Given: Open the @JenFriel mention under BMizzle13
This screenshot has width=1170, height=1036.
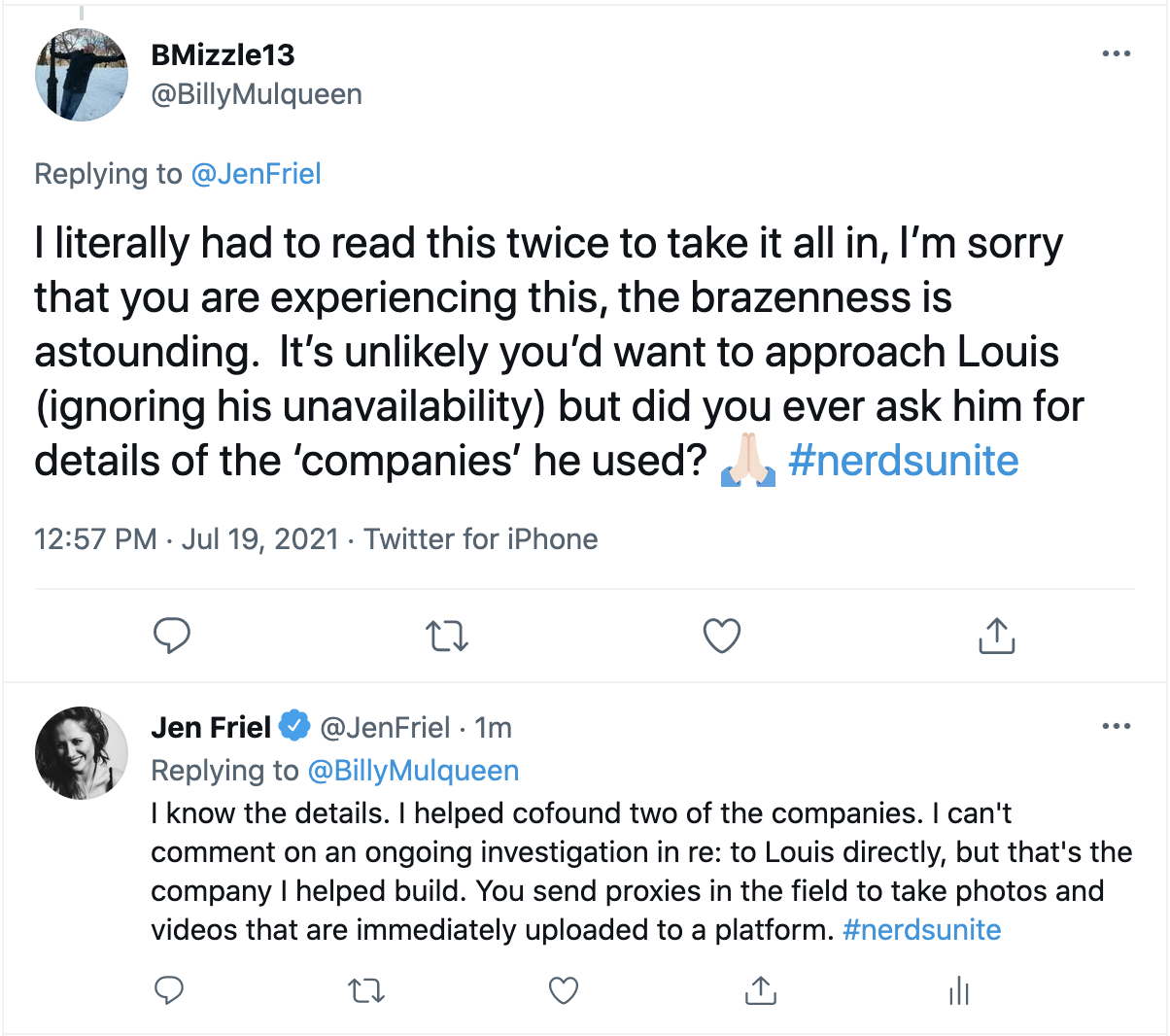Looking at the screenshot, I should [x=256, y=174].
